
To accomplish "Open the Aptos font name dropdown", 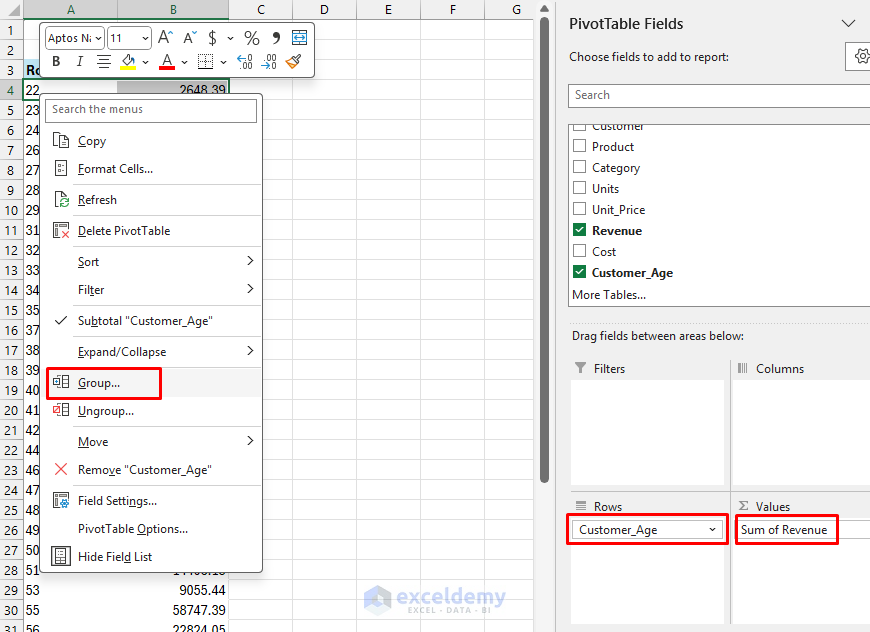I will coord(100,37).
